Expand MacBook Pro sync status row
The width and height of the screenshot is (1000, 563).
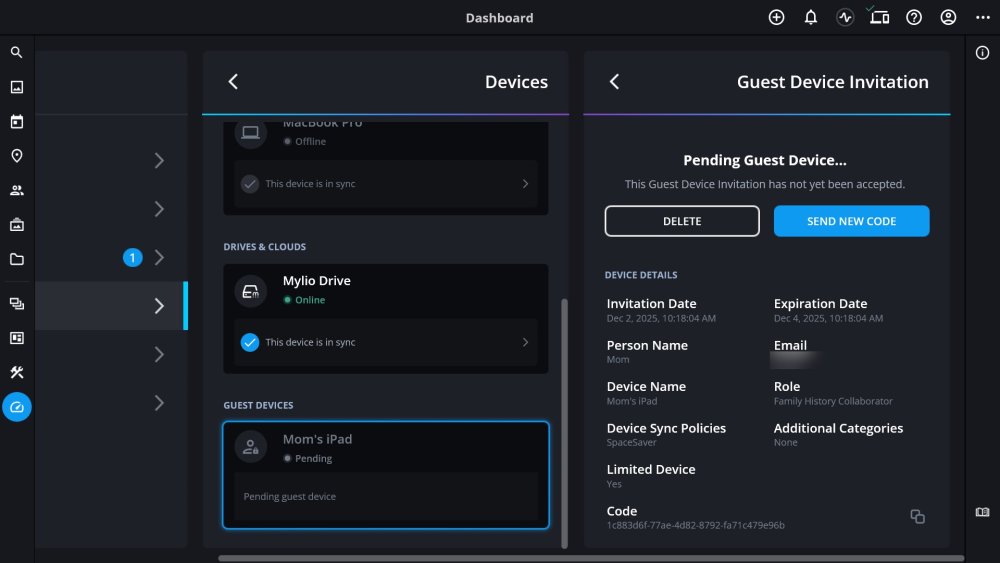click(386, 184)
